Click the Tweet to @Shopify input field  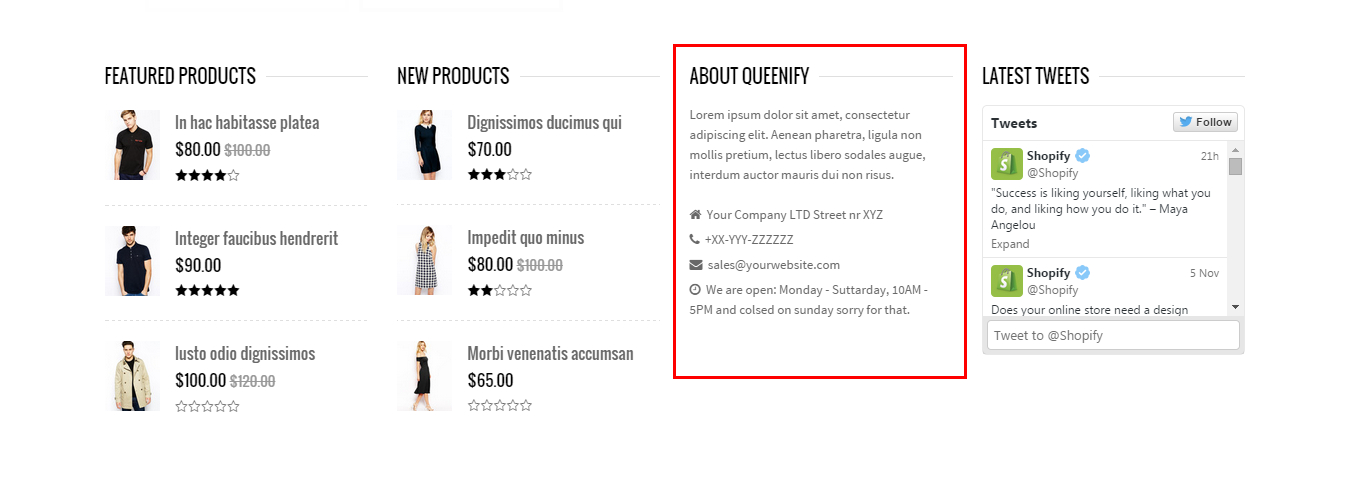(x=1113, y=335)
